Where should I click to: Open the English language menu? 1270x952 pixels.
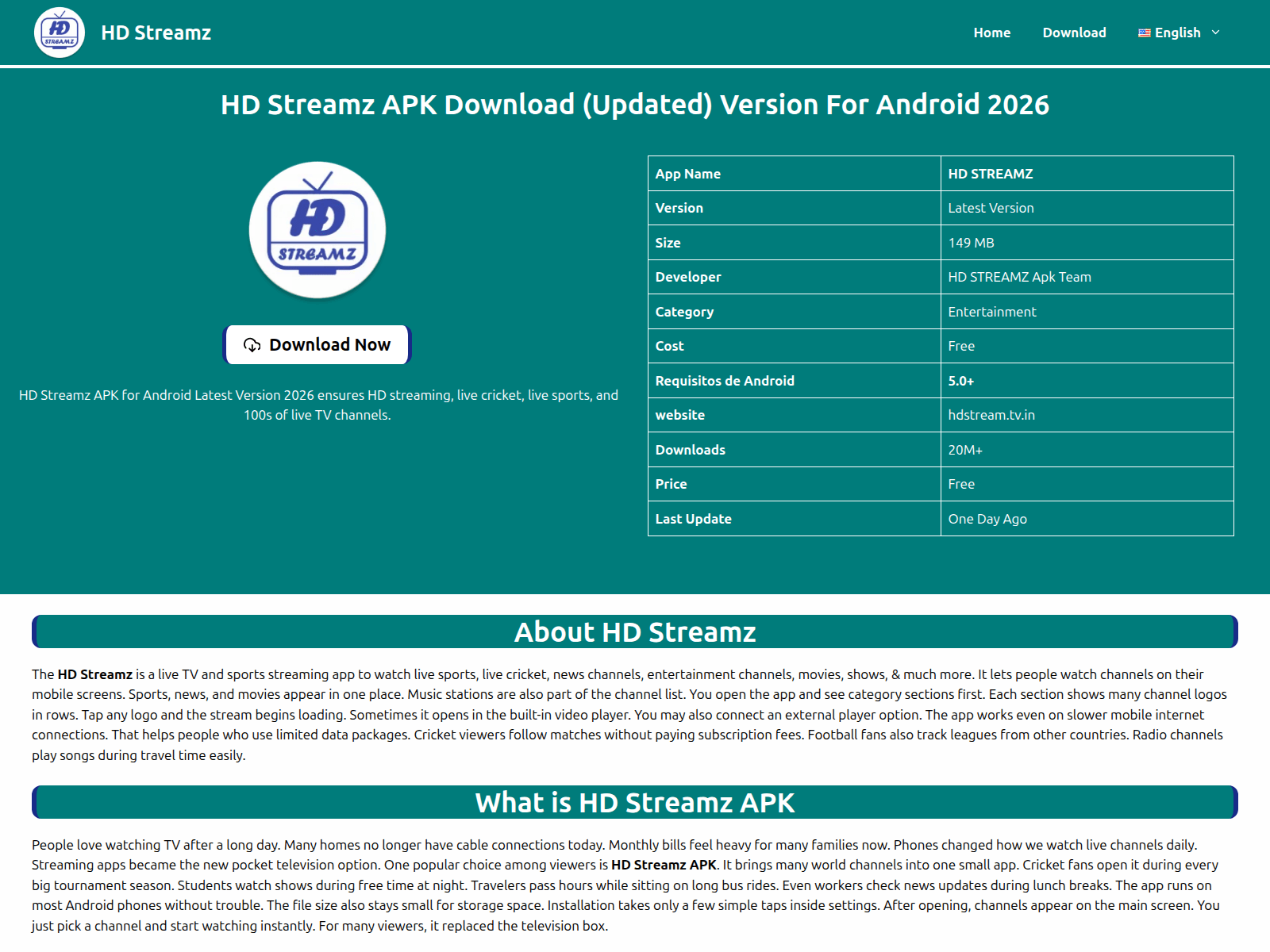coord(1179,33)
